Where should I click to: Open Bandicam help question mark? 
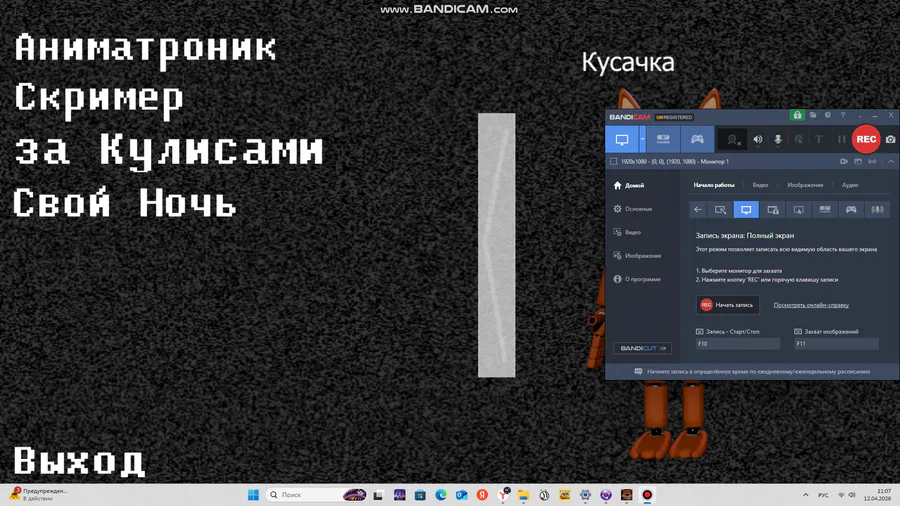coord(843,115)
